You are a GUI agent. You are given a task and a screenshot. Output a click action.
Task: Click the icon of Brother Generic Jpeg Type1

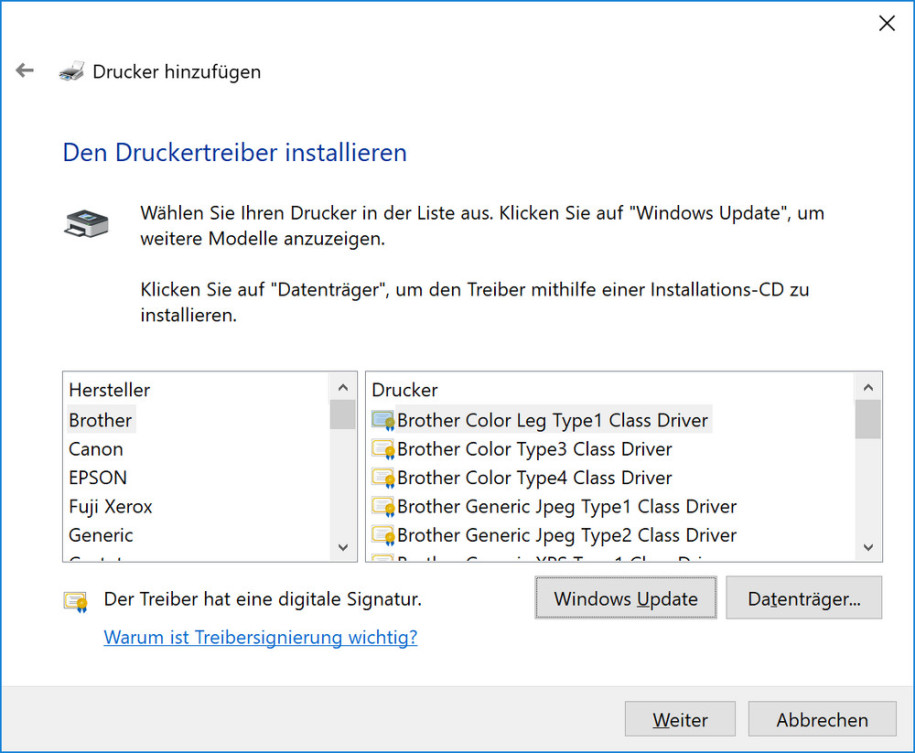(383, 506)
